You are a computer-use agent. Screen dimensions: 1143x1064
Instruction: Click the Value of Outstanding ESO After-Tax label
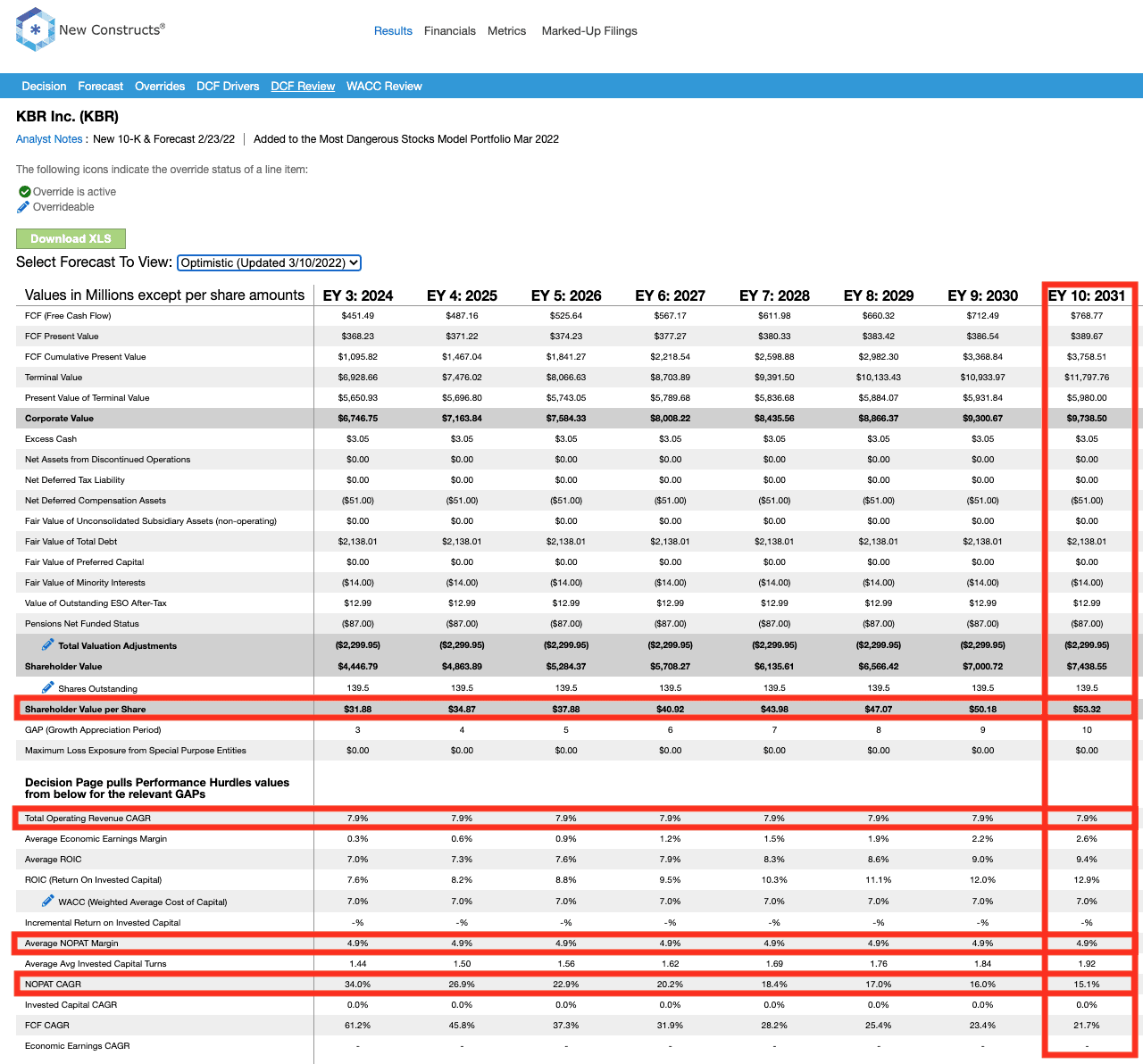coord(96,603)
